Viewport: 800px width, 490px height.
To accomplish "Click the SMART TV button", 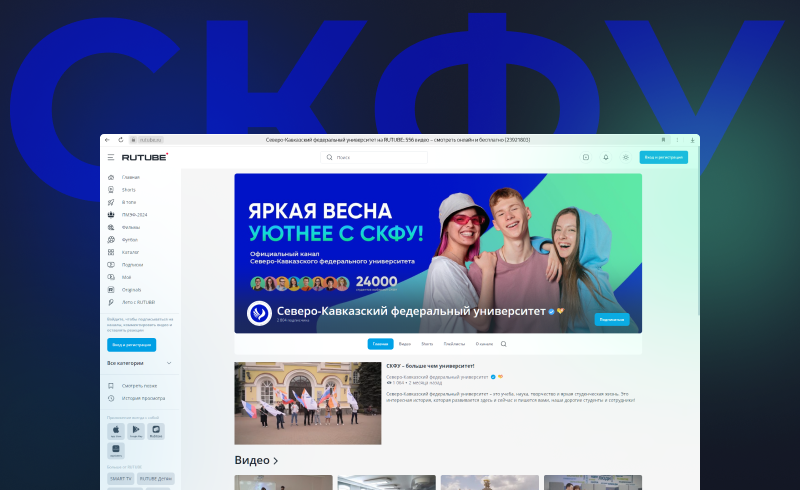I will tap(121, 479).
